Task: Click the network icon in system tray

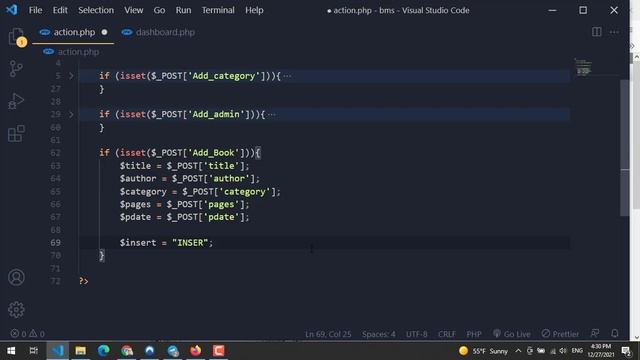Action: (552, 351)
